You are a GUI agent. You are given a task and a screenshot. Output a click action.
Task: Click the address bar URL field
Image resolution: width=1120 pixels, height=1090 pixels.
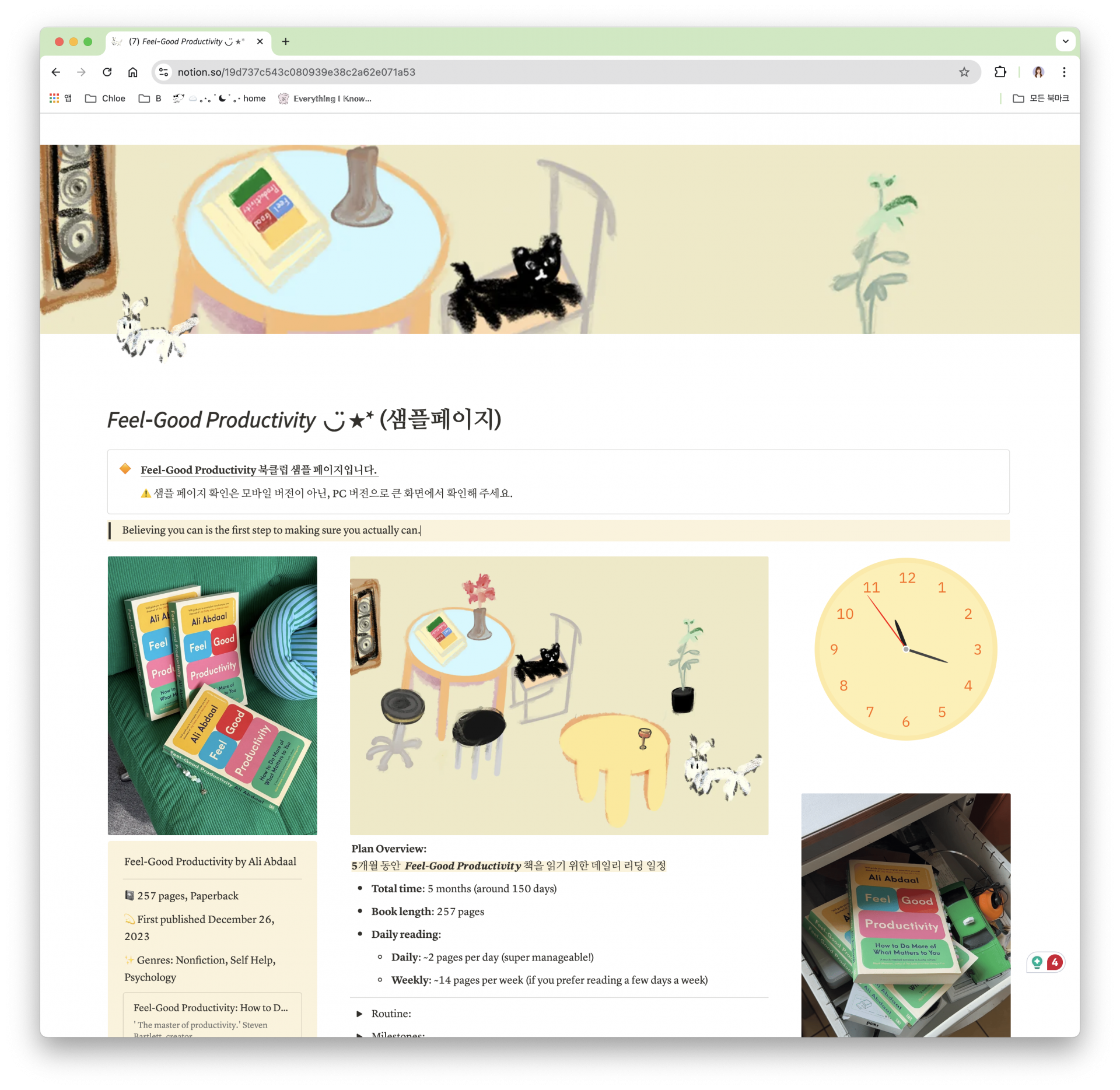point(566,72)
